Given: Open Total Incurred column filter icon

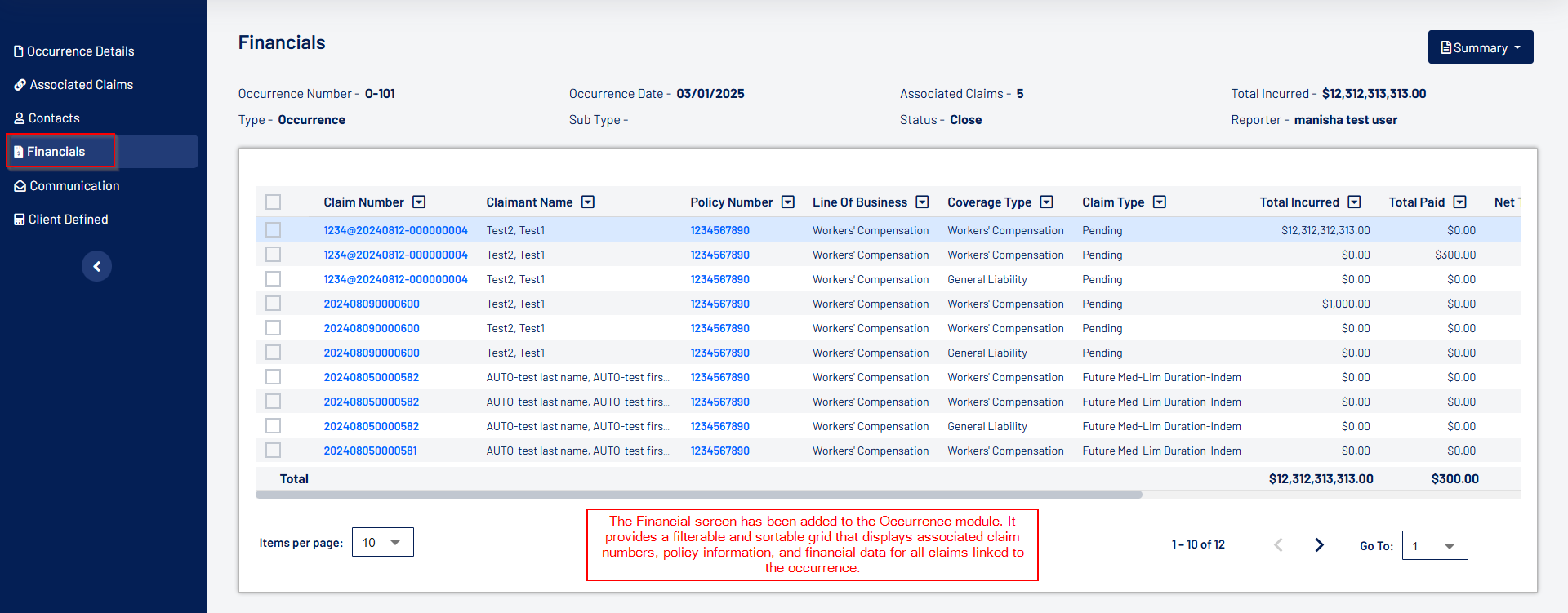Looking at the screenshot, I should coord(1354,202).
